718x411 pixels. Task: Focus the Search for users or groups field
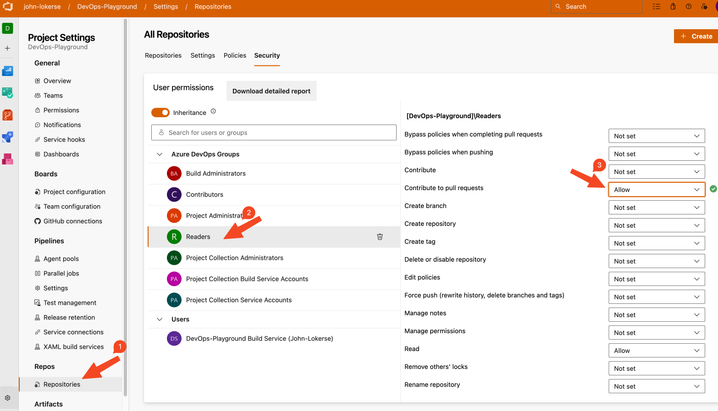click(x=274, y=132)
